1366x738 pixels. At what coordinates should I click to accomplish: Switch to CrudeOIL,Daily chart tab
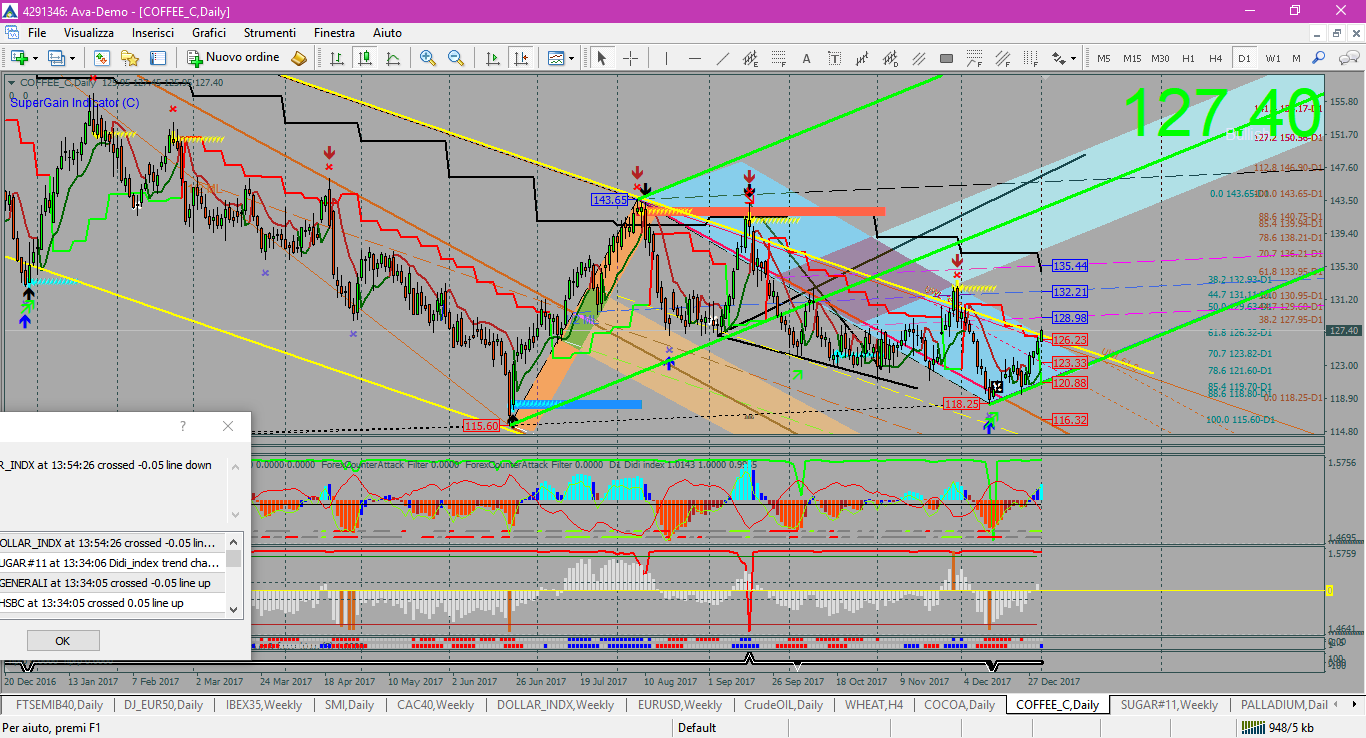point(783,705)
